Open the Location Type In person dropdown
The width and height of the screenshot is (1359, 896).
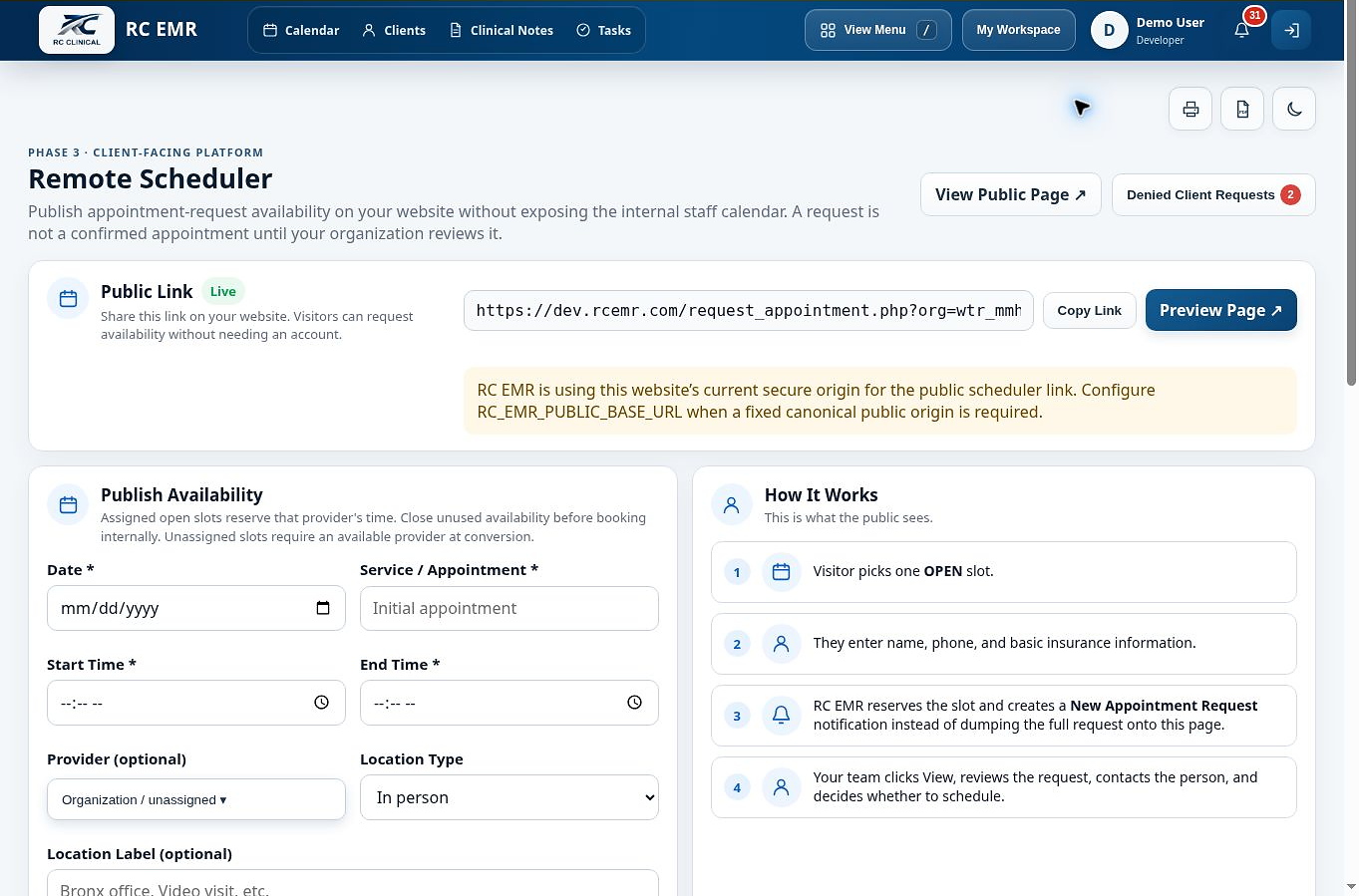coord(510,797)
